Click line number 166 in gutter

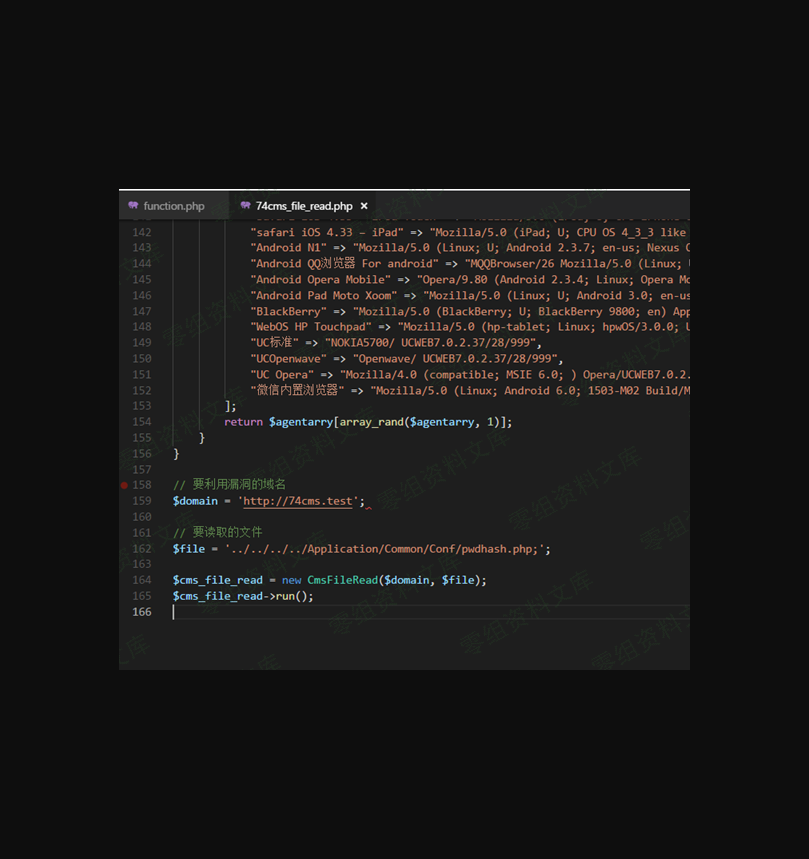pyautogui.click(x=141, y=612)
